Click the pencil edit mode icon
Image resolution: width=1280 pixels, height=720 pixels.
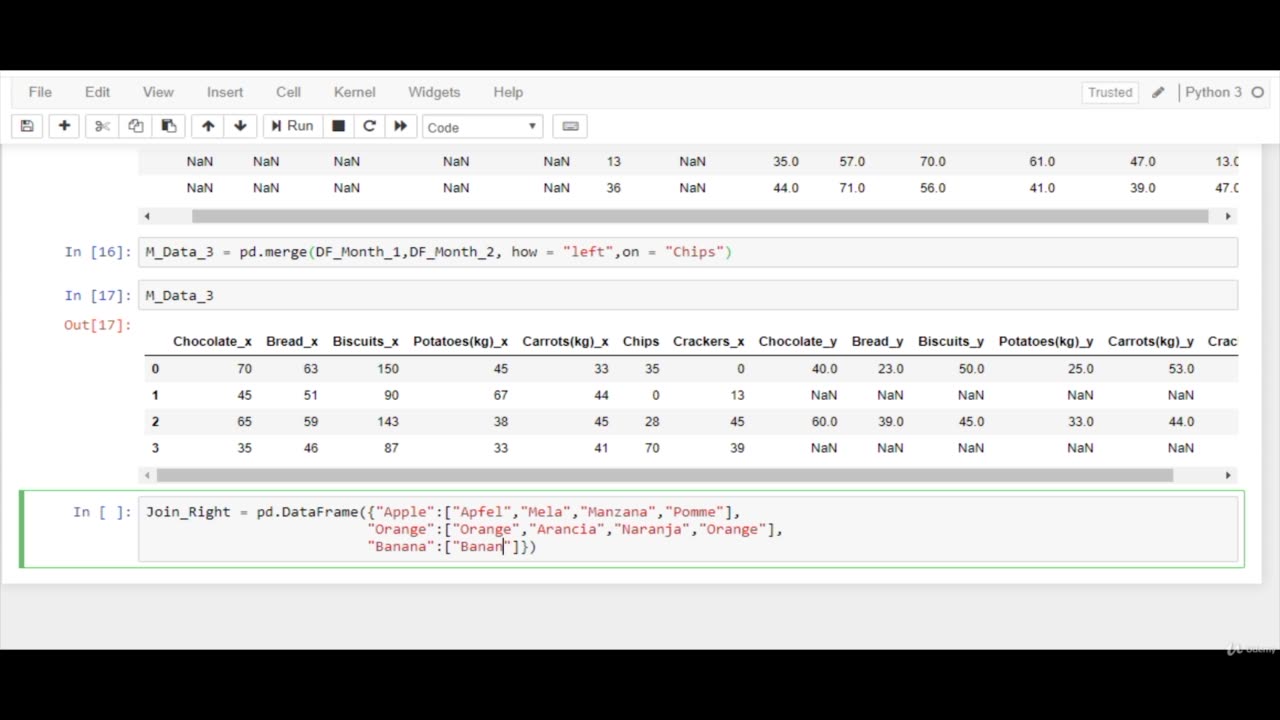(x=1158, y=92)
